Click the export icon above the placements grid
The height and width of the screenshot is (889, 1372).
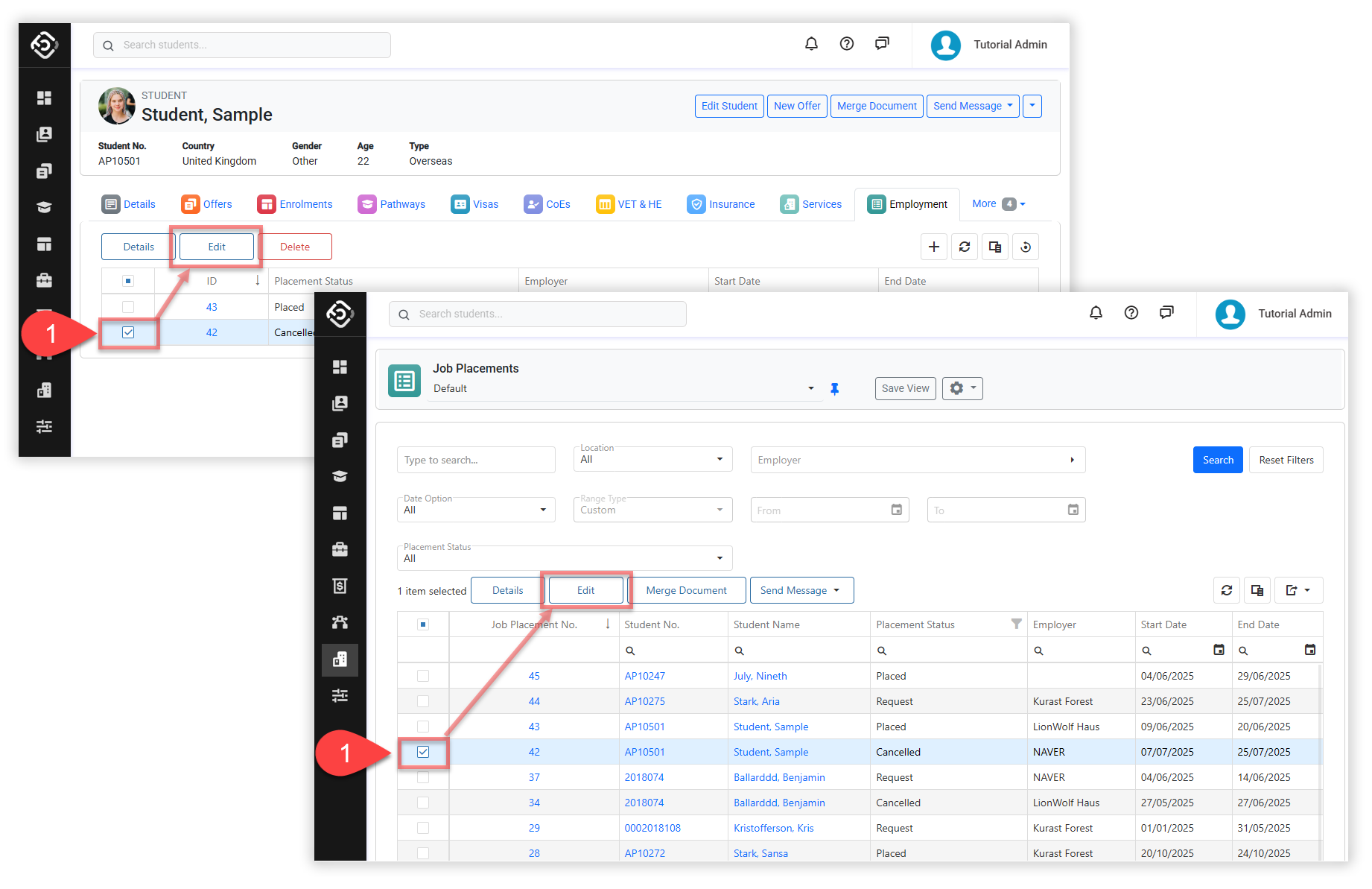[x=1298, y=590]
